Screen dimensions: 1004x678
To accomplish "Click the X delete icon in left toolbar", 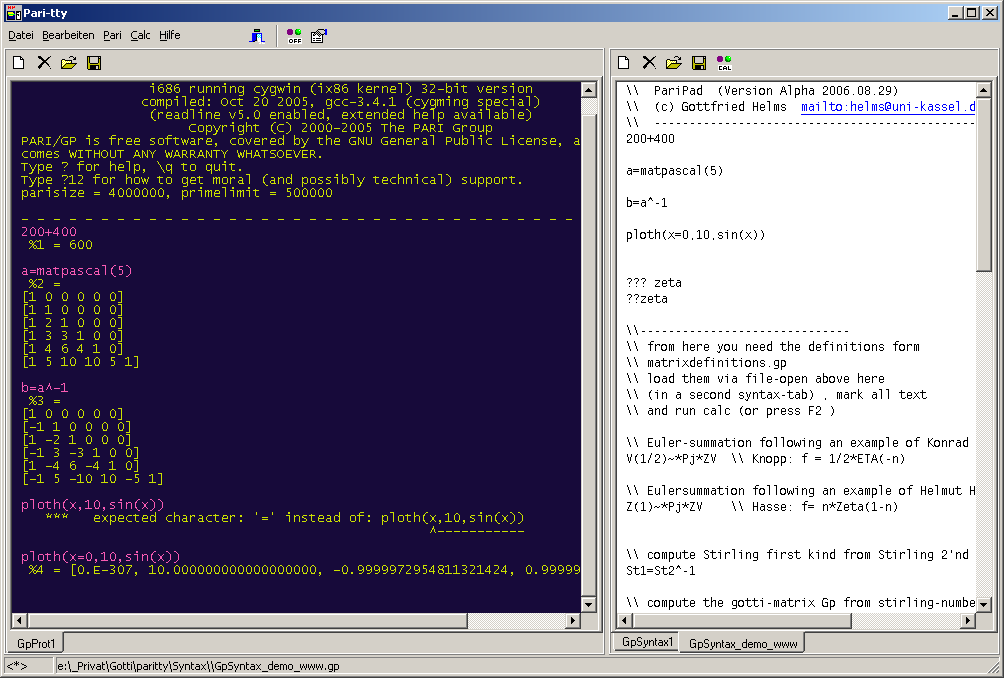I will click(x=44, y=63).
